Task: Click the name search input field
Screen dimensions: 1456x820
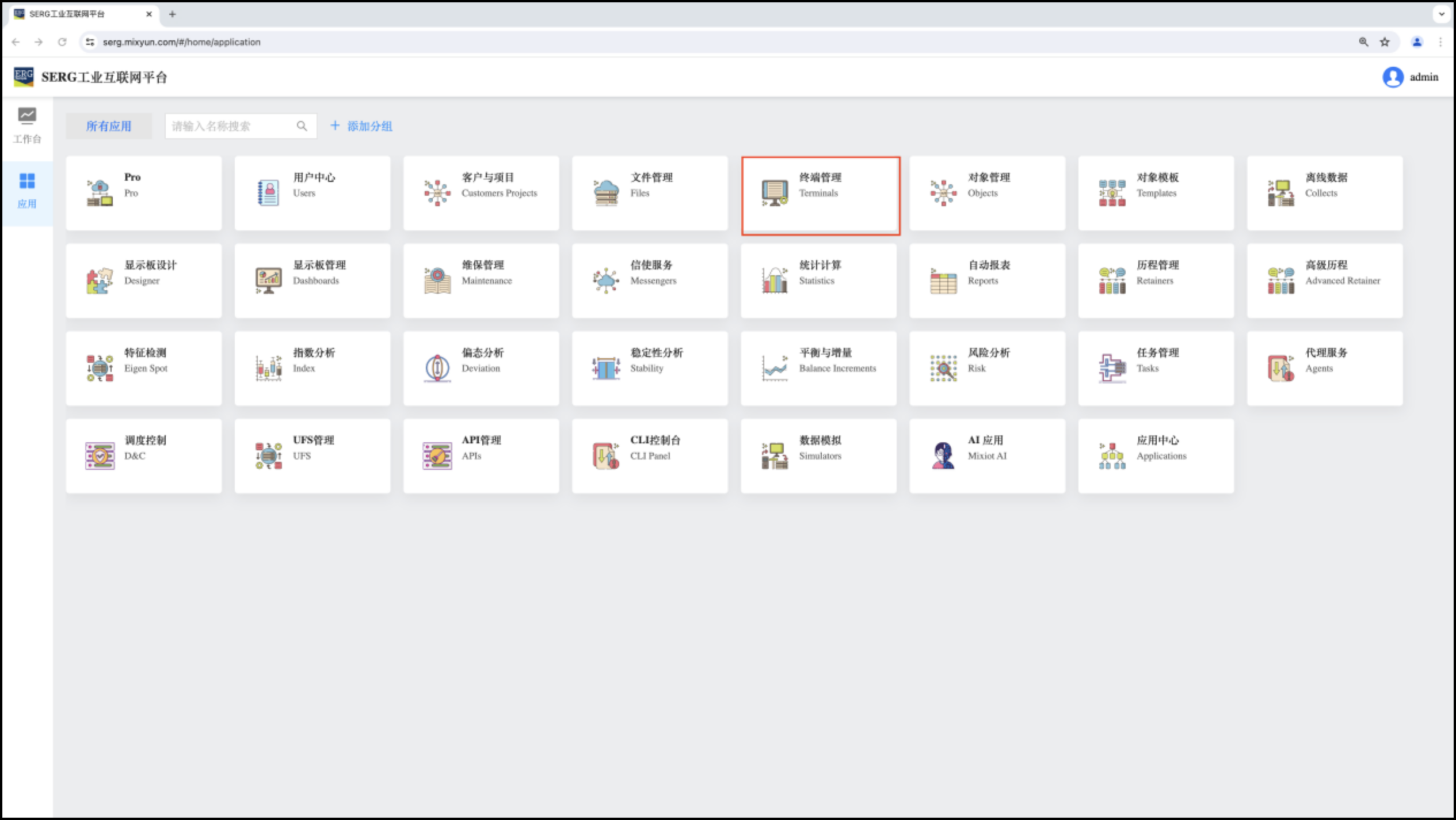Action: [x=230, y=126]
